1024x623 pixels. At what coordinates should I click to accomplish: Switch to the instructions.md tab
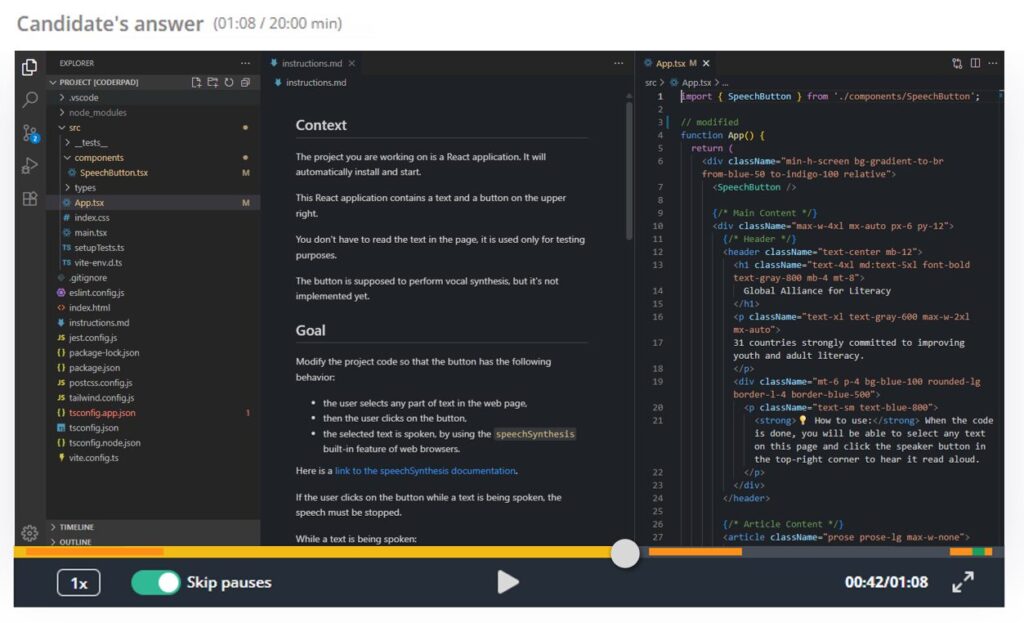(310, 62)
